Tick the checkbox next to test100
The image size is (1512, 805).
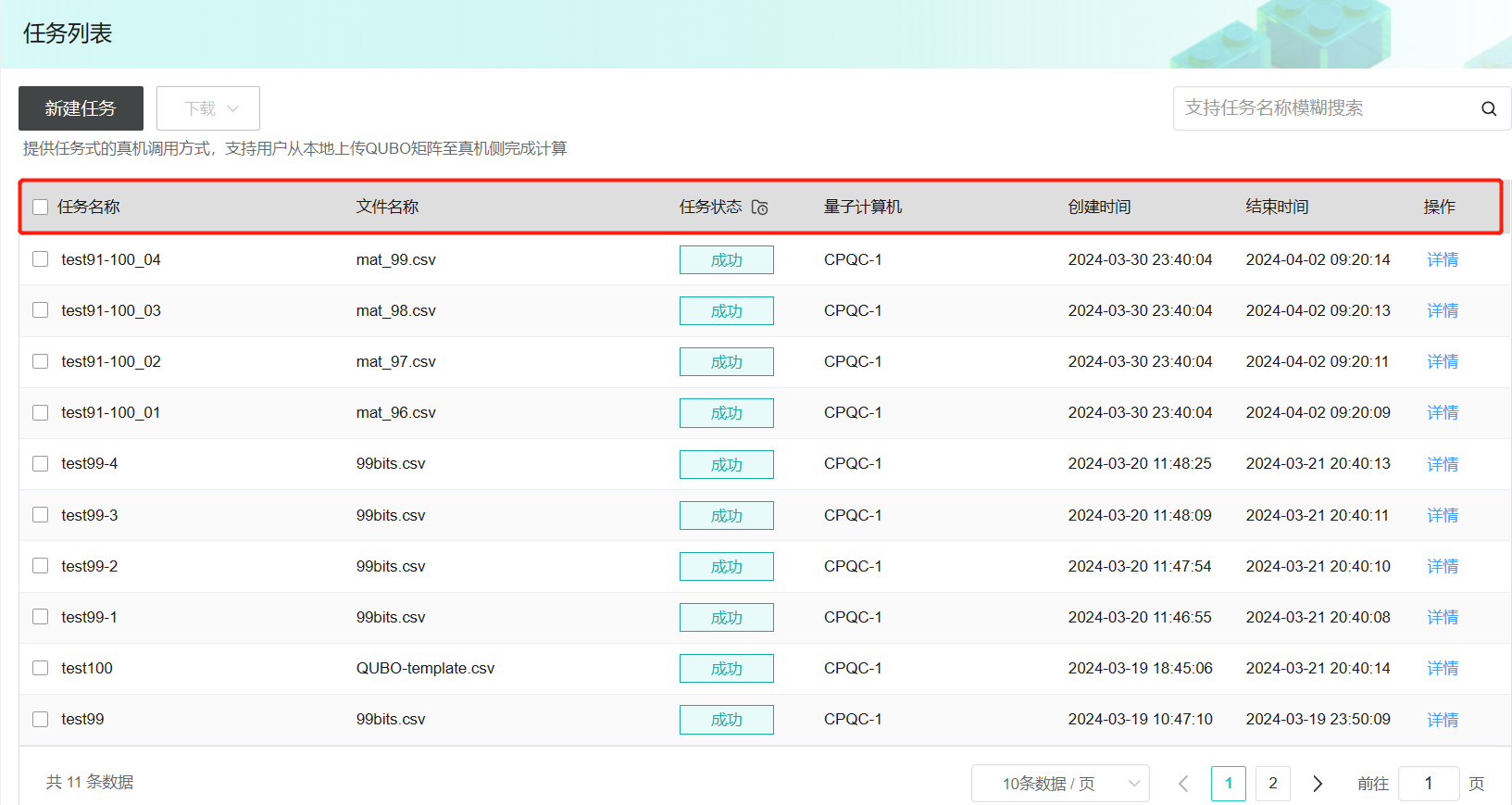coord(41,668)
